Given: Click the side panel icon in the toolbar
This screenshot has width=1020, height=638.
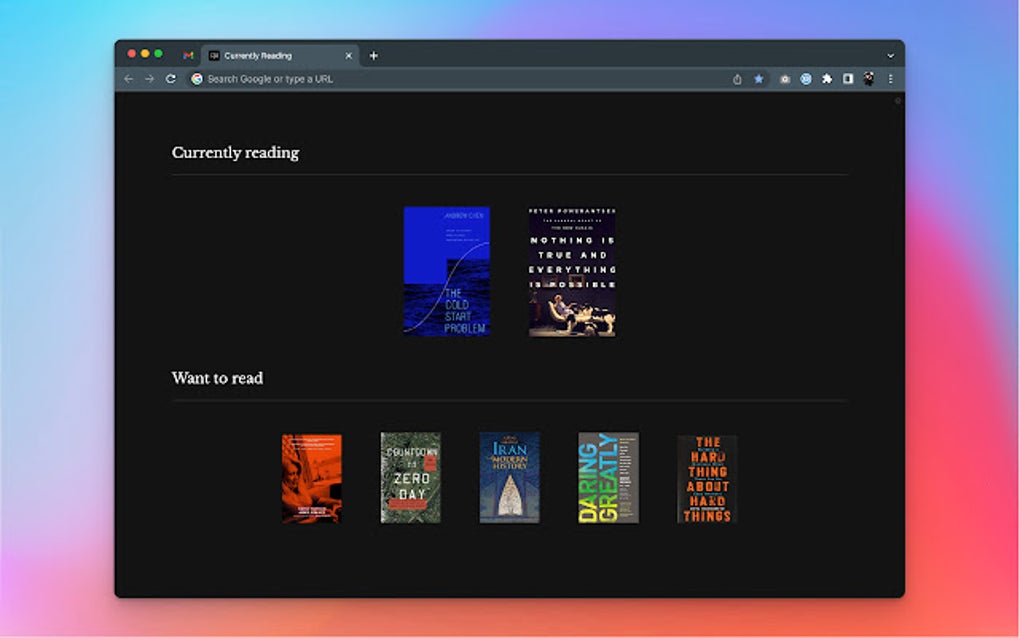Looking at the screenshot, I should click(850, 78).
